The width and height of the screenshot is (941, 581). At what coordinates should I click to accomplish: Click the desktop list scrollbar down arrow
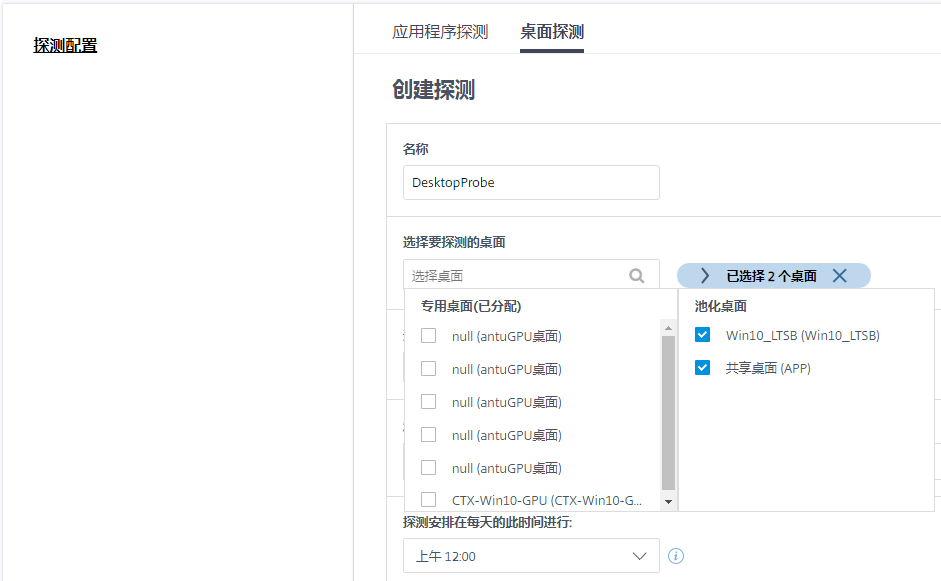pyautogui.click(x=669, y=502)
